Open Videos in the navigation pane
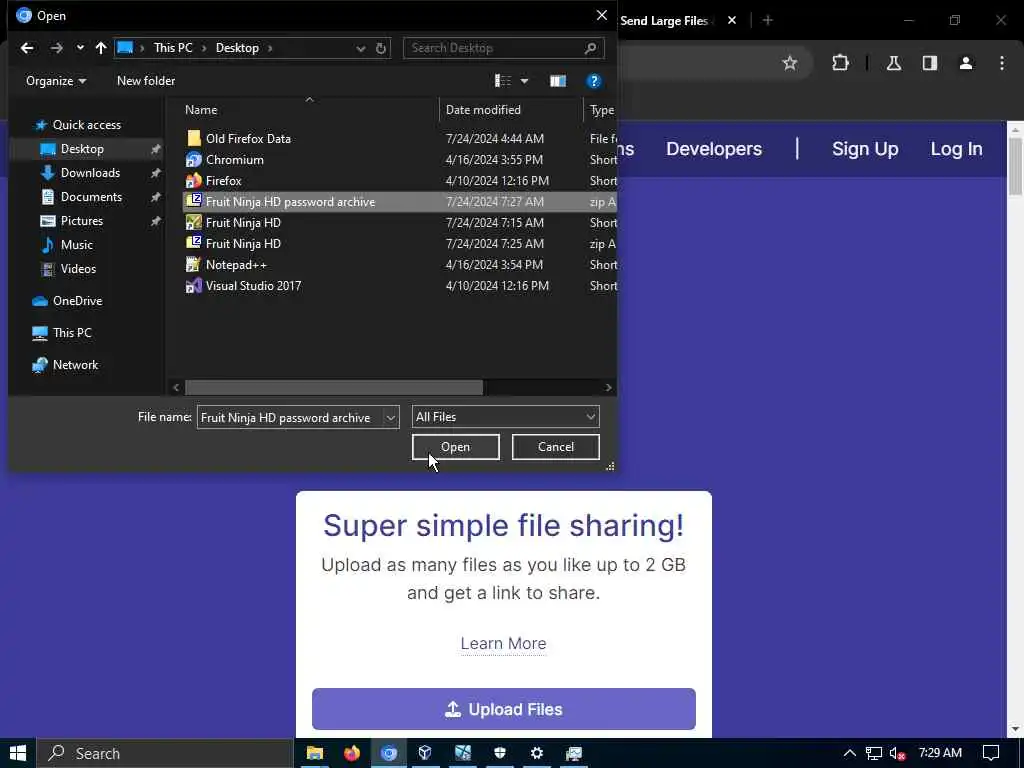The height and width of the screenshot is (768, 1024). [x=77, y=269]
